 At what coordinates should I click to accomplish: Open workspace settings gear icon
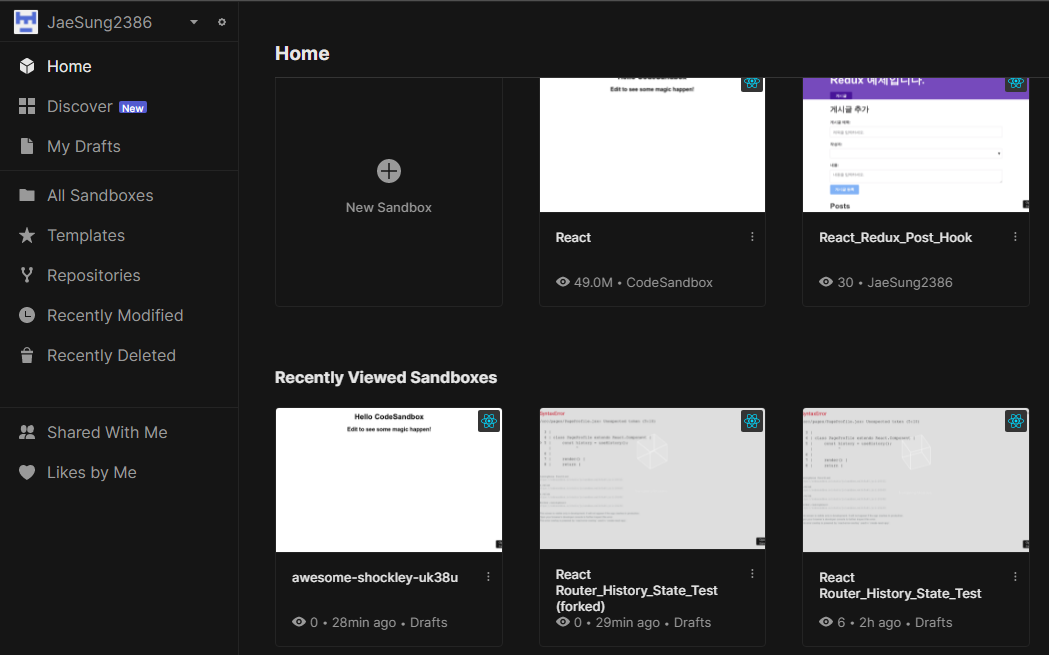coord(221,22)
